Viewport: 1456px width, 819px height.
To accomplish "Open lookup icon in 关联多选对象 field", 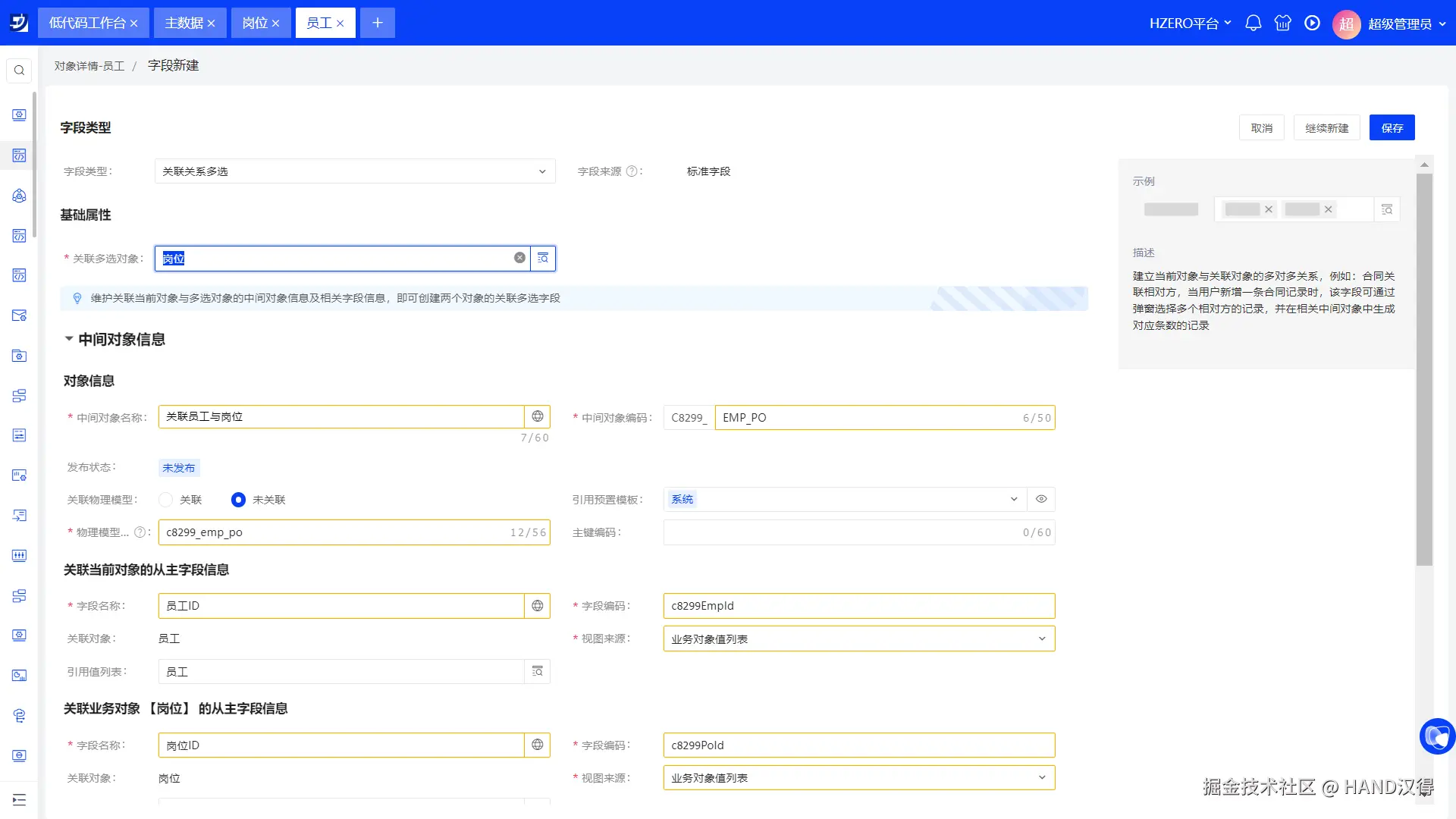I will coord(543,259).
